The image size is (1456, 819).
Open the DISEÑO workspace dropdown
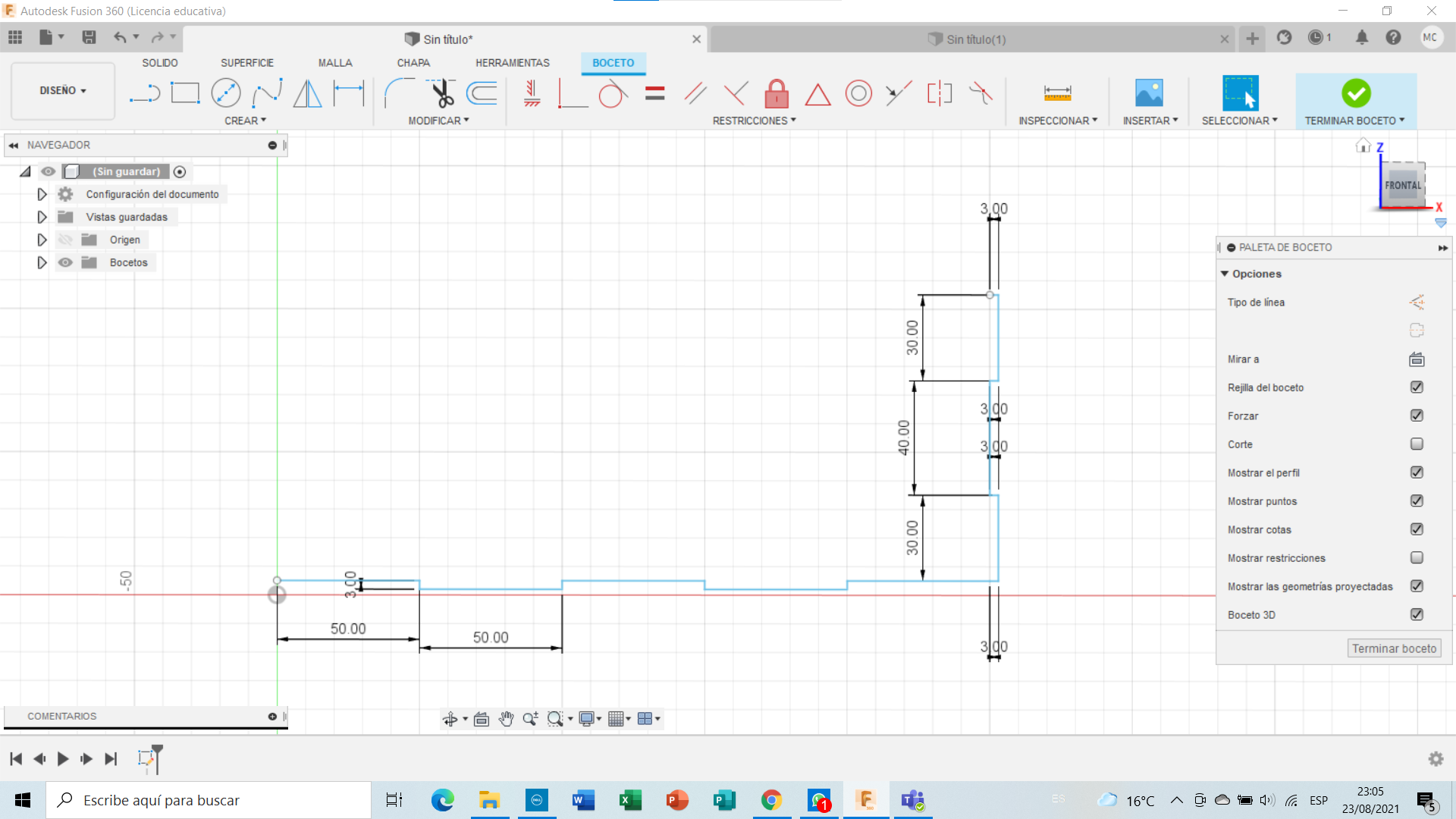tap(63, 90)
